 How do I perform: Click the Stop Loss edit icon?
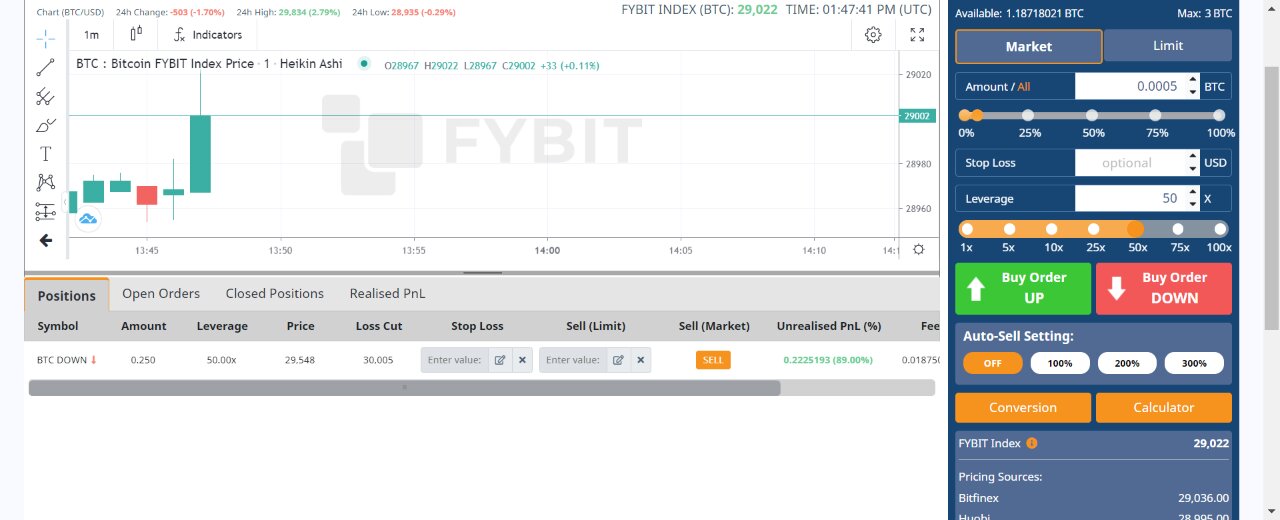point(500,360)
